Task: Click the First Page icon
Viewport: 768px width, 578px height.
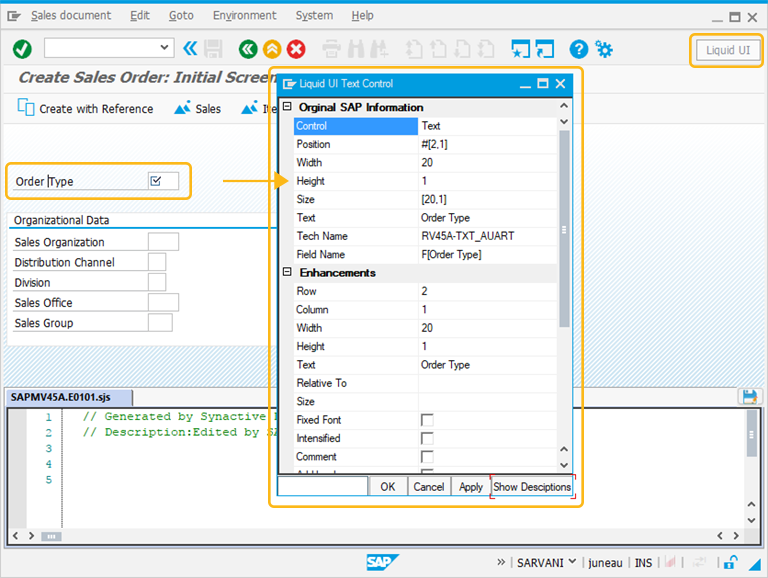Action: [x=414, y=49]
